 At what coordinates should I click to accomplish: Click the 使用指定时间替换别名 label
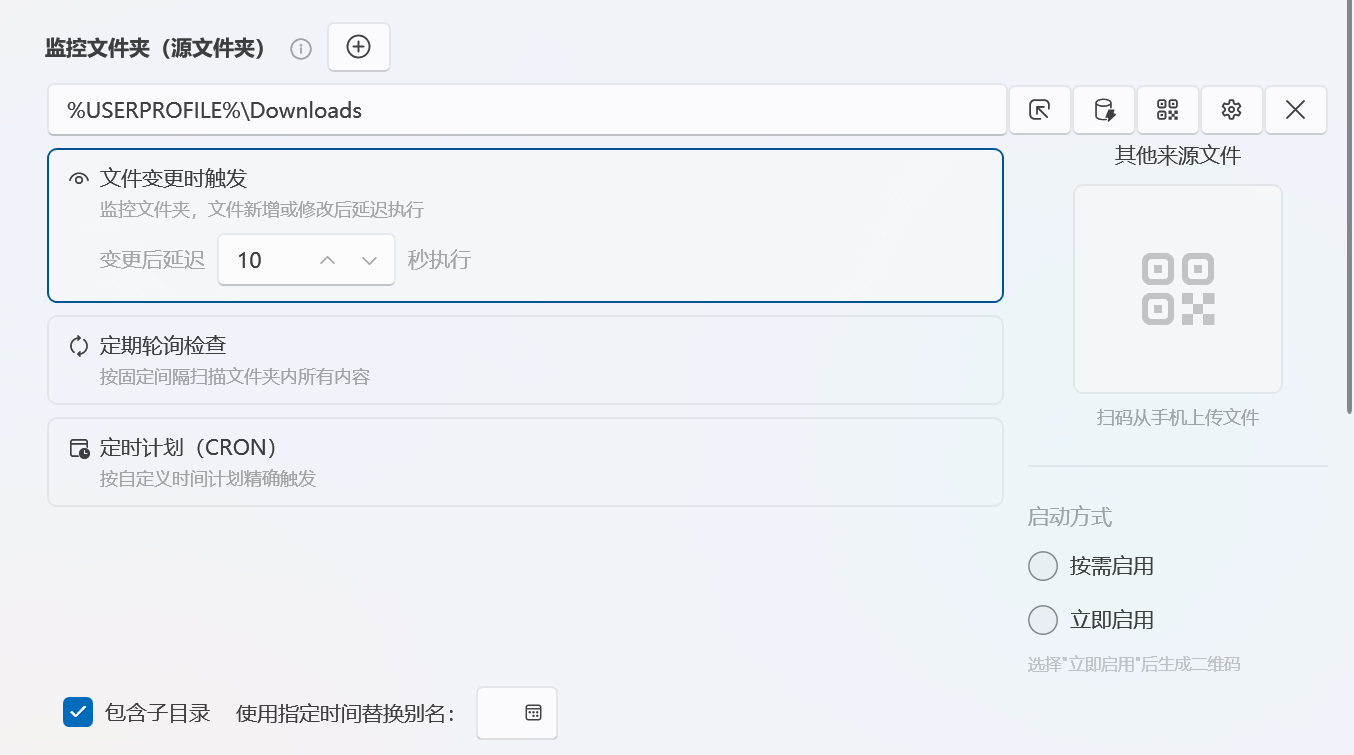click(345, 713)
